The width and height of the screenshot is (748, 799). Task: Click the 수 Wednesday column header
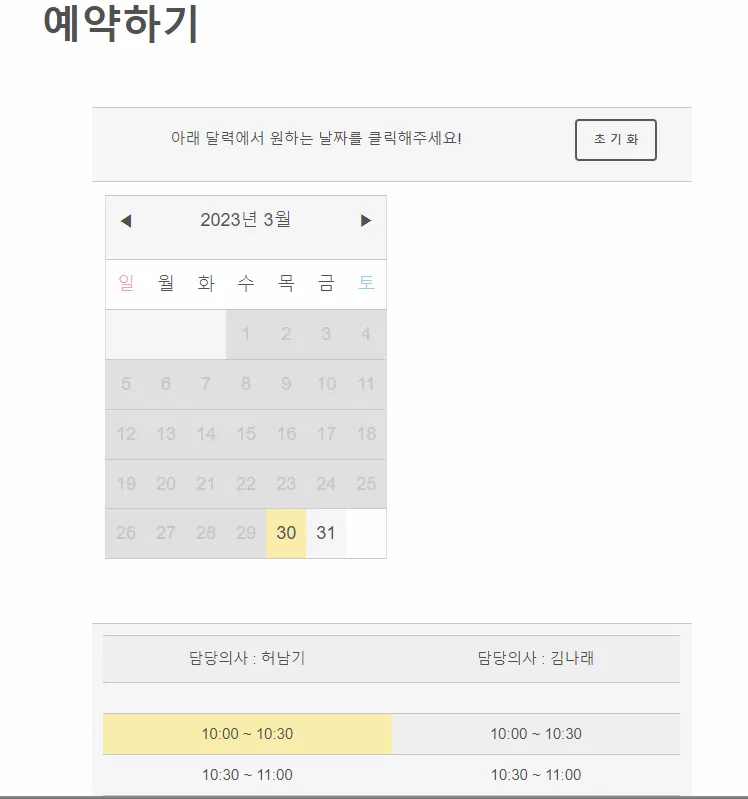point(246,283)
